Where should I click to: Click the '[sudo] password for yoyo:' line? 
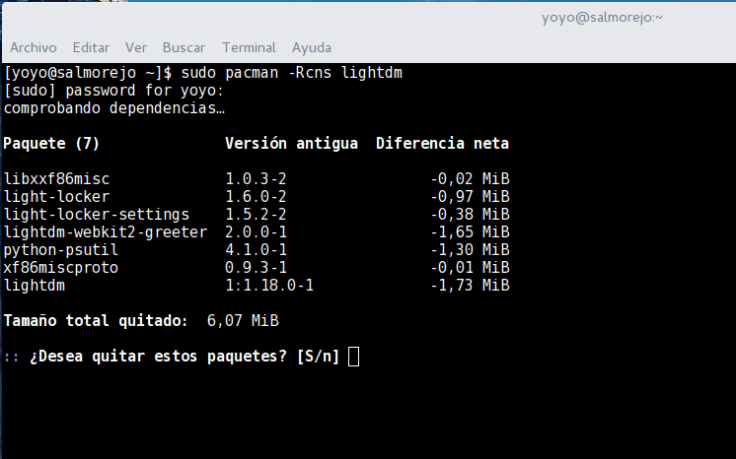point(114,91)
